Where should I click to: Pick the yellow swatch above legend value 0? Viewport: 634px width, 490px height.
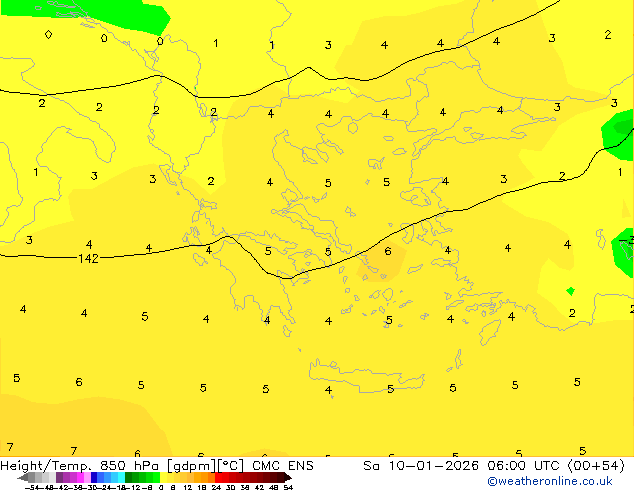click(163, 478)
